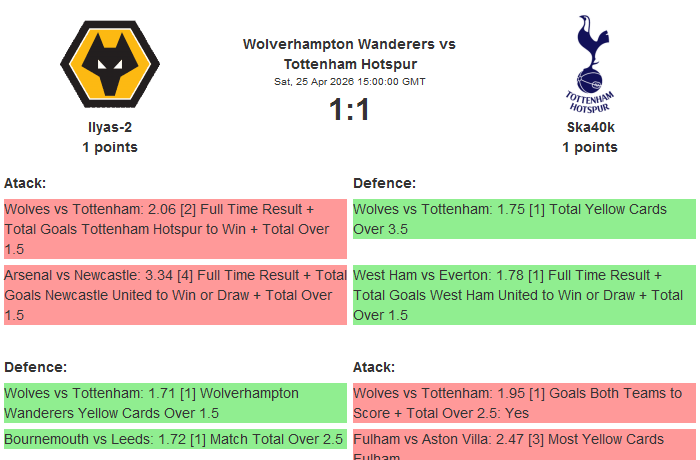Screen dimensions: 700x460
Task: Click the Tottenham Hotspur cockerel crest
Action: [590, 64]
